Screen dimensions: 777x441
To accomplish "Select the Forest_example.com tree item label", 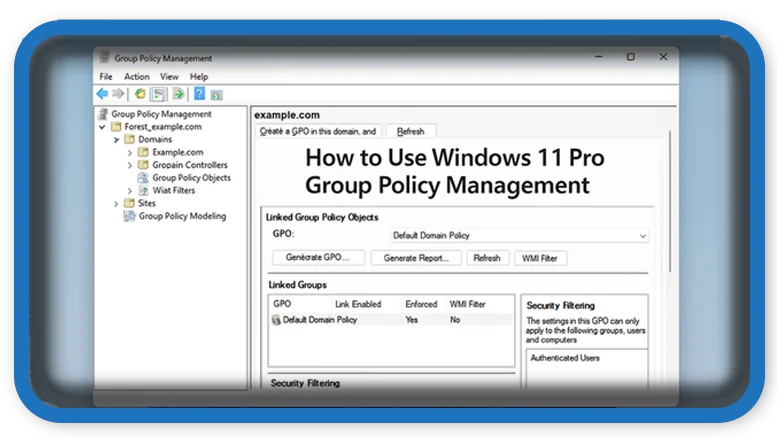I will (x=163, y=127).
